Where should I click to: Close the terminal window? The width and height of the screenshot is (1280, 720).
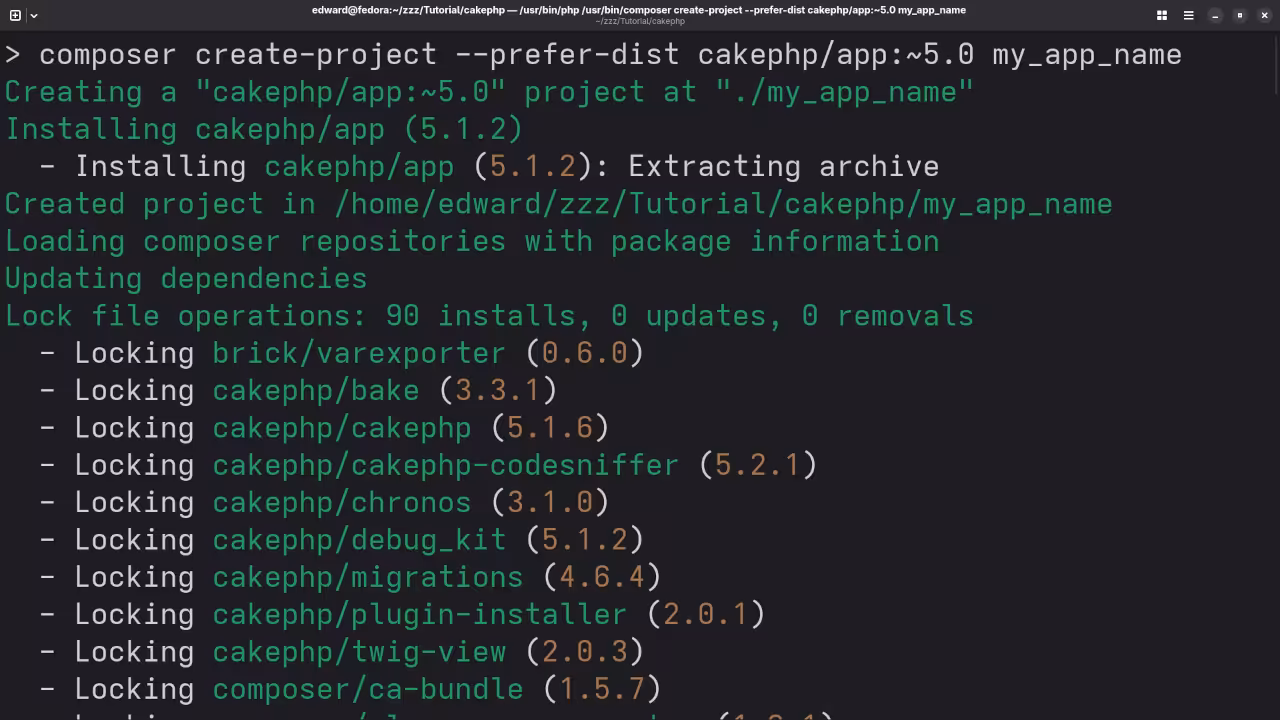pos(1264,15)
